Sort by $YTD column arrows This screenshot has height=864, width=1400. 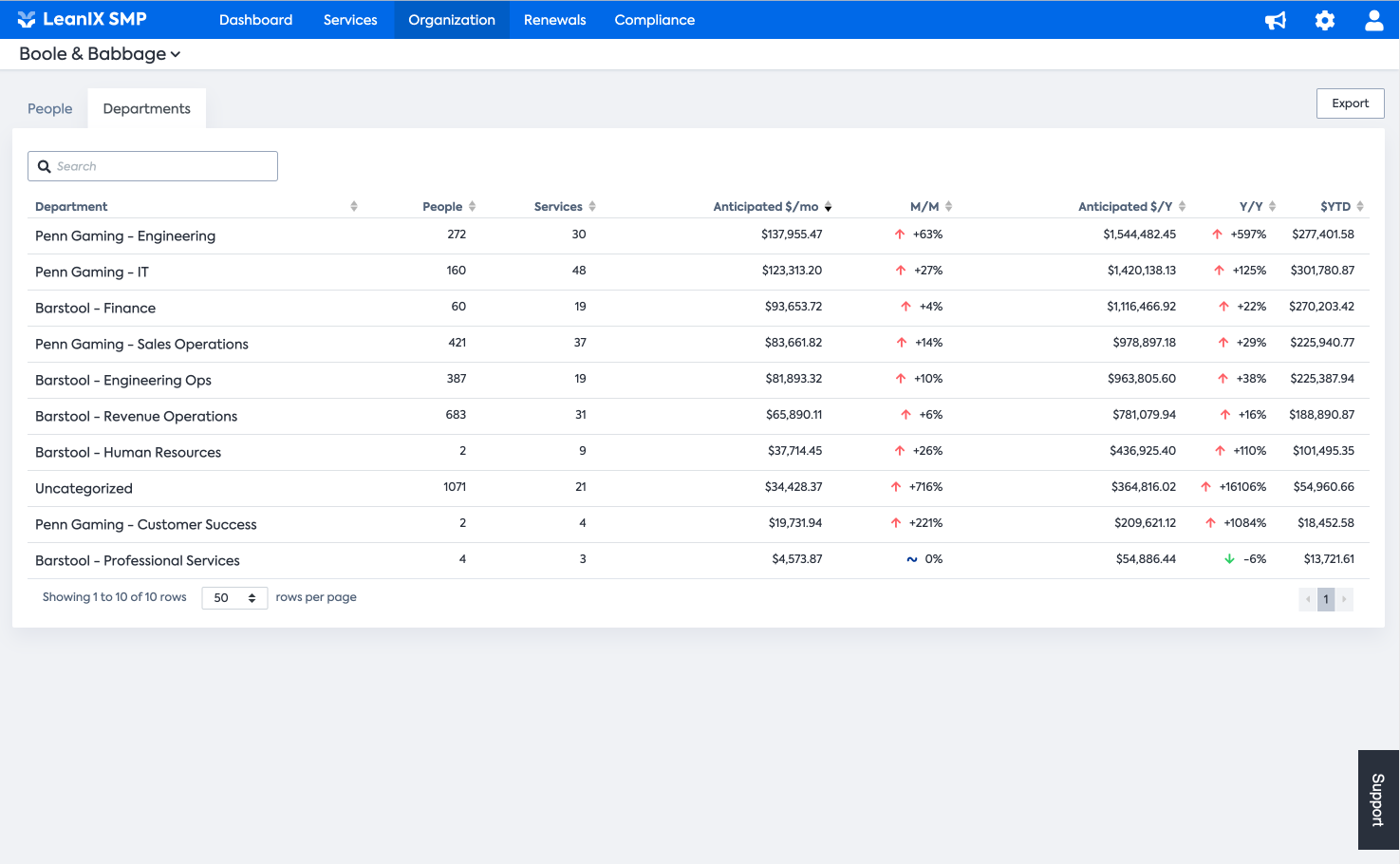[x=1360, y=206]
